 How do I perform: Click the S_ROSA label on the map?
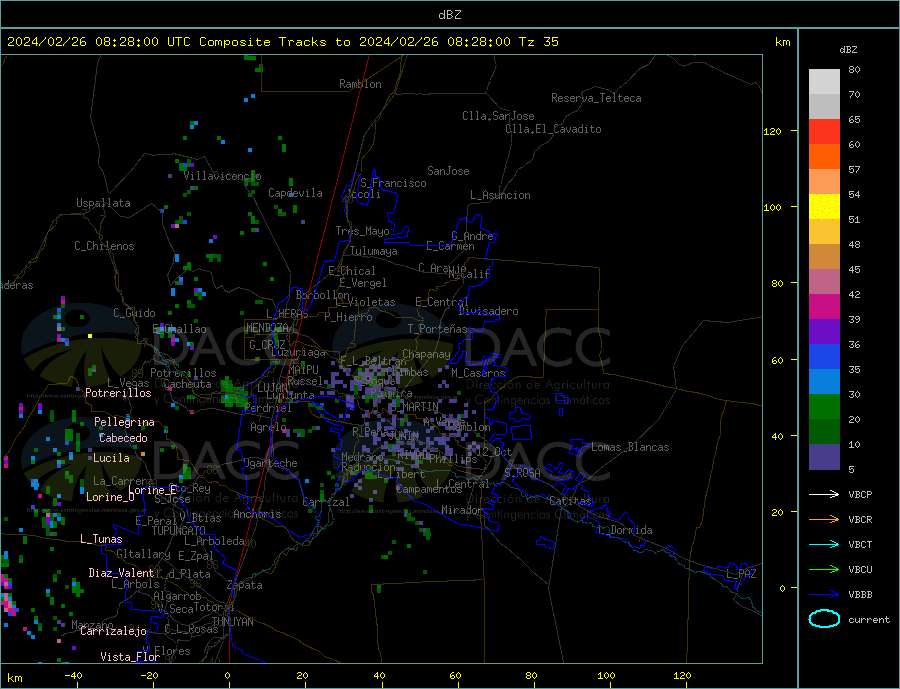coord(522,473)
